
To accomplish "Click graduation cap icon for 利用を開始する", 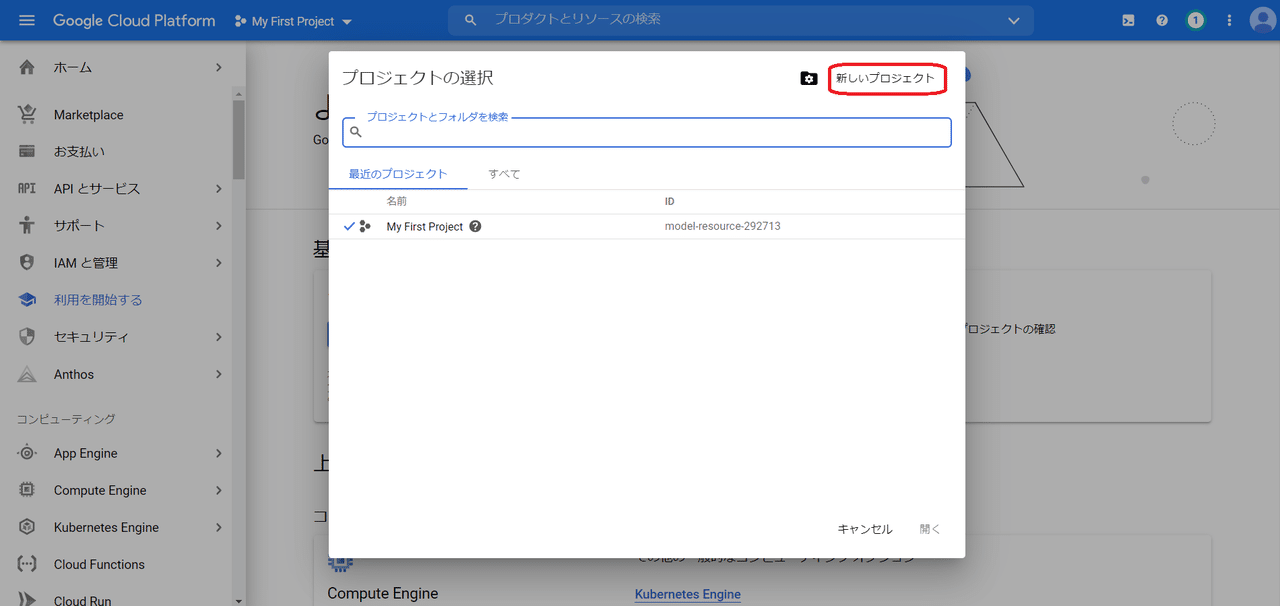I will [27, 299].
